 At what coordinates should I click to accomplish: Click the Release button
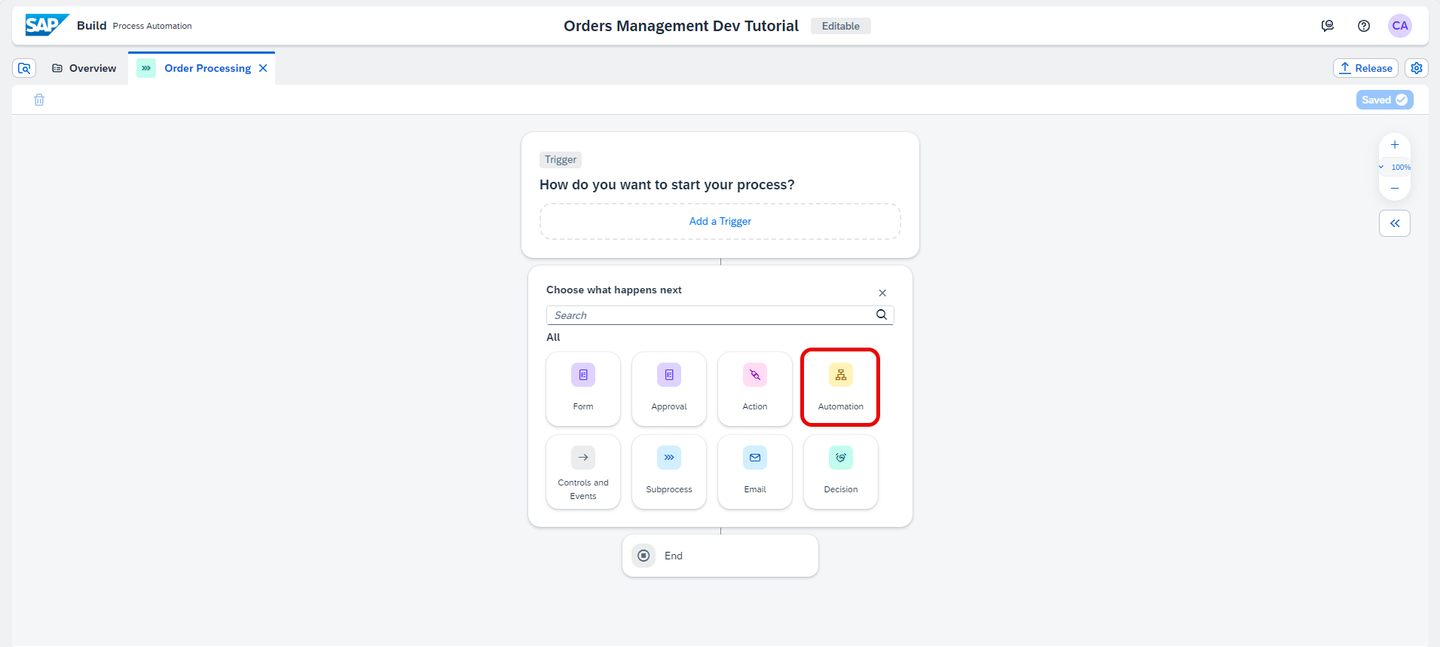[x=1365, y=68]
